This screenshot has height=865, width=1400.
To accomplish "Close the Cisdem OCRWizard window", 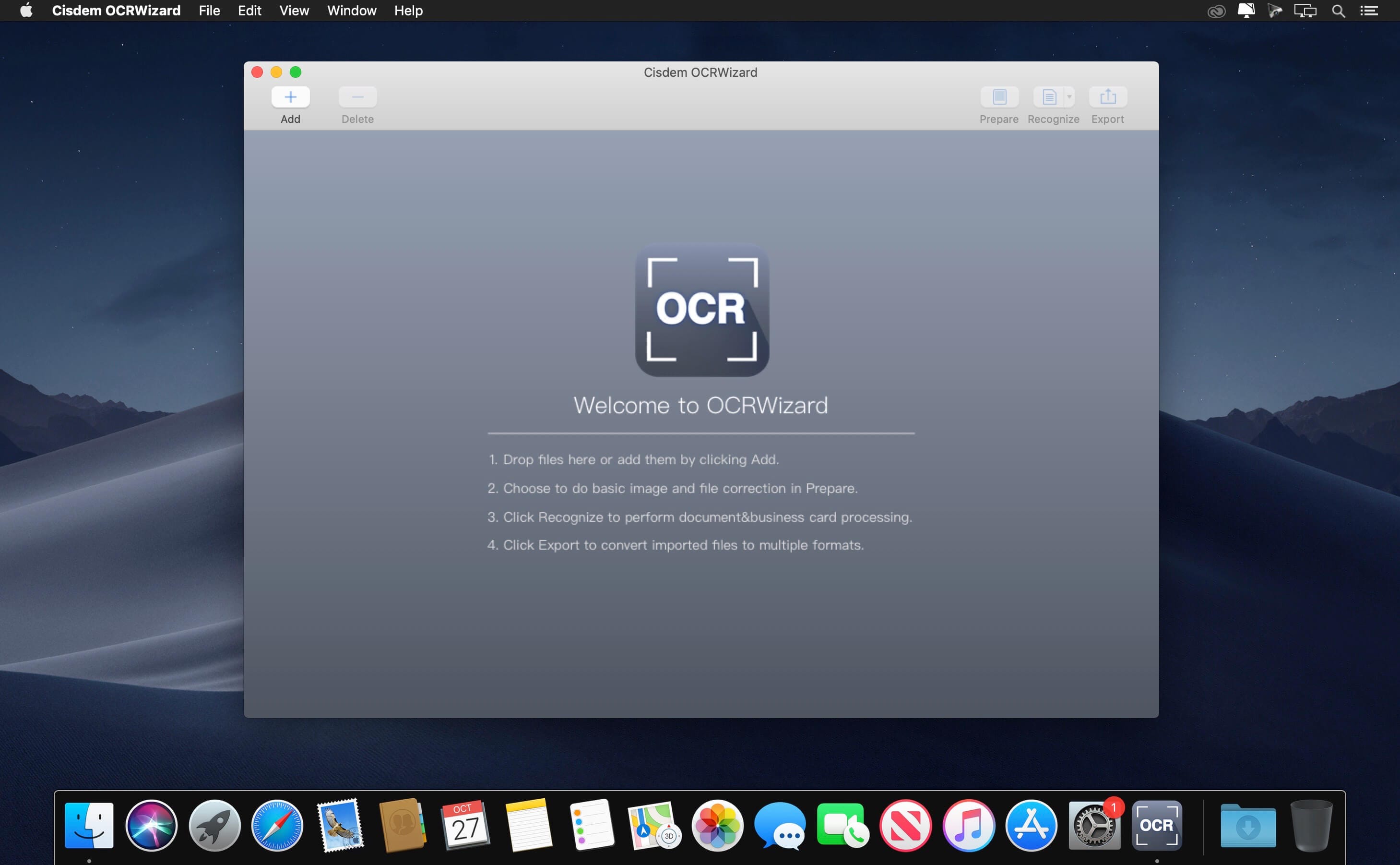I will pos(257,72).
